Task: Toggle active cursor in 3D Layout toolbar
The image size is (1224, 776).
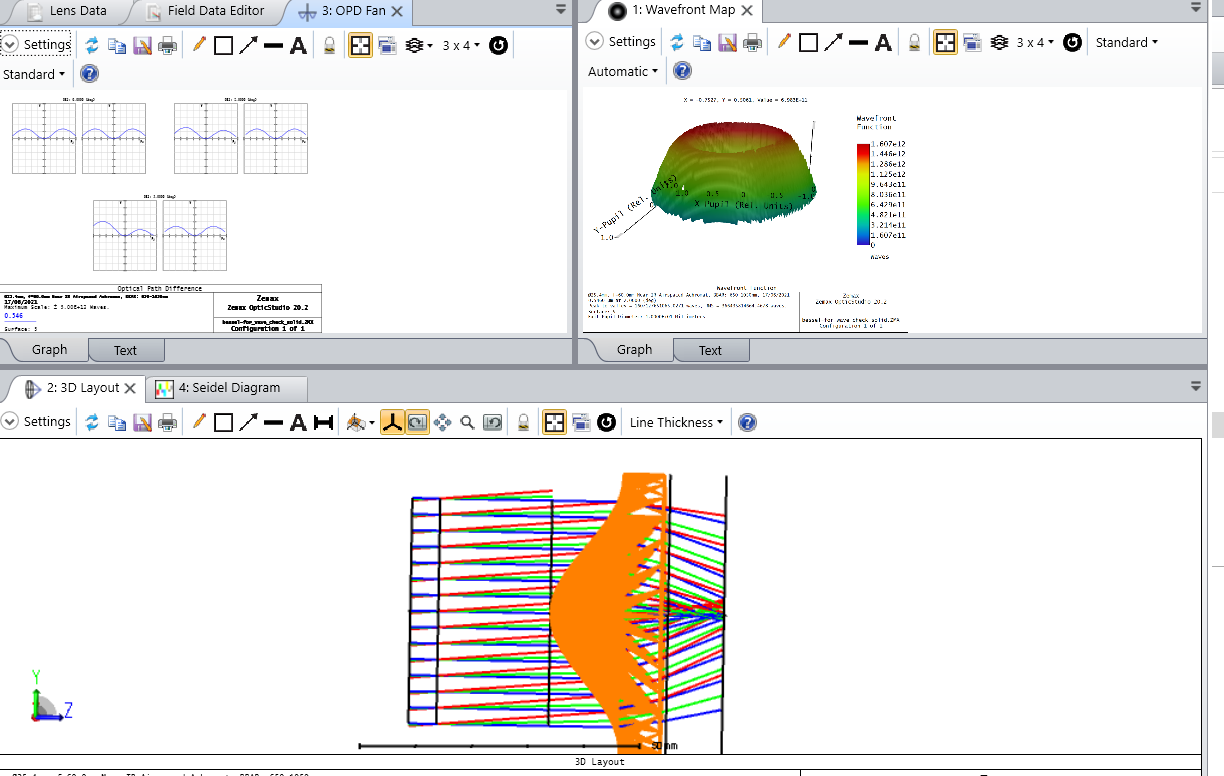Action: pyautogui.click(x=554, y=423)
